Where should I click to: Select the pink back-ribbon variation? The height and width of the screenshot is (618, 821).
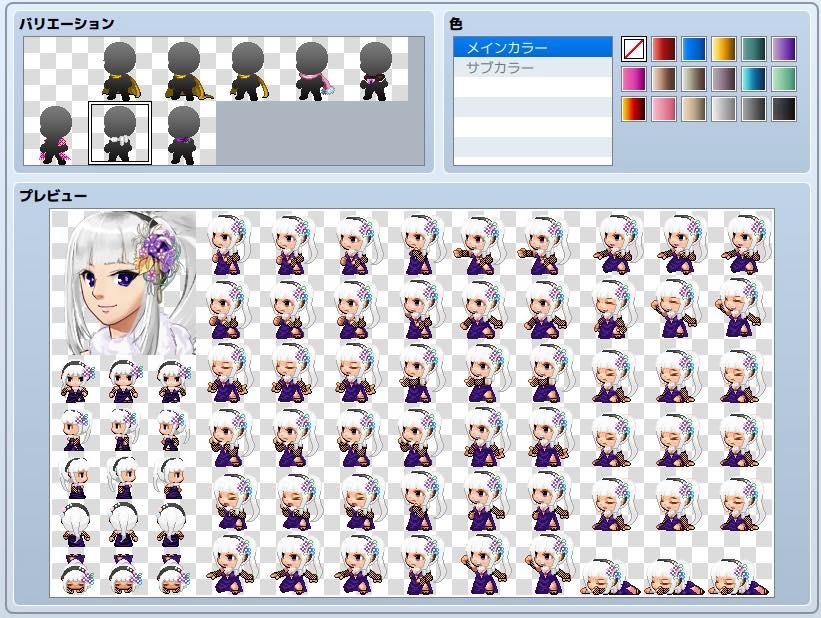point(53,135)
